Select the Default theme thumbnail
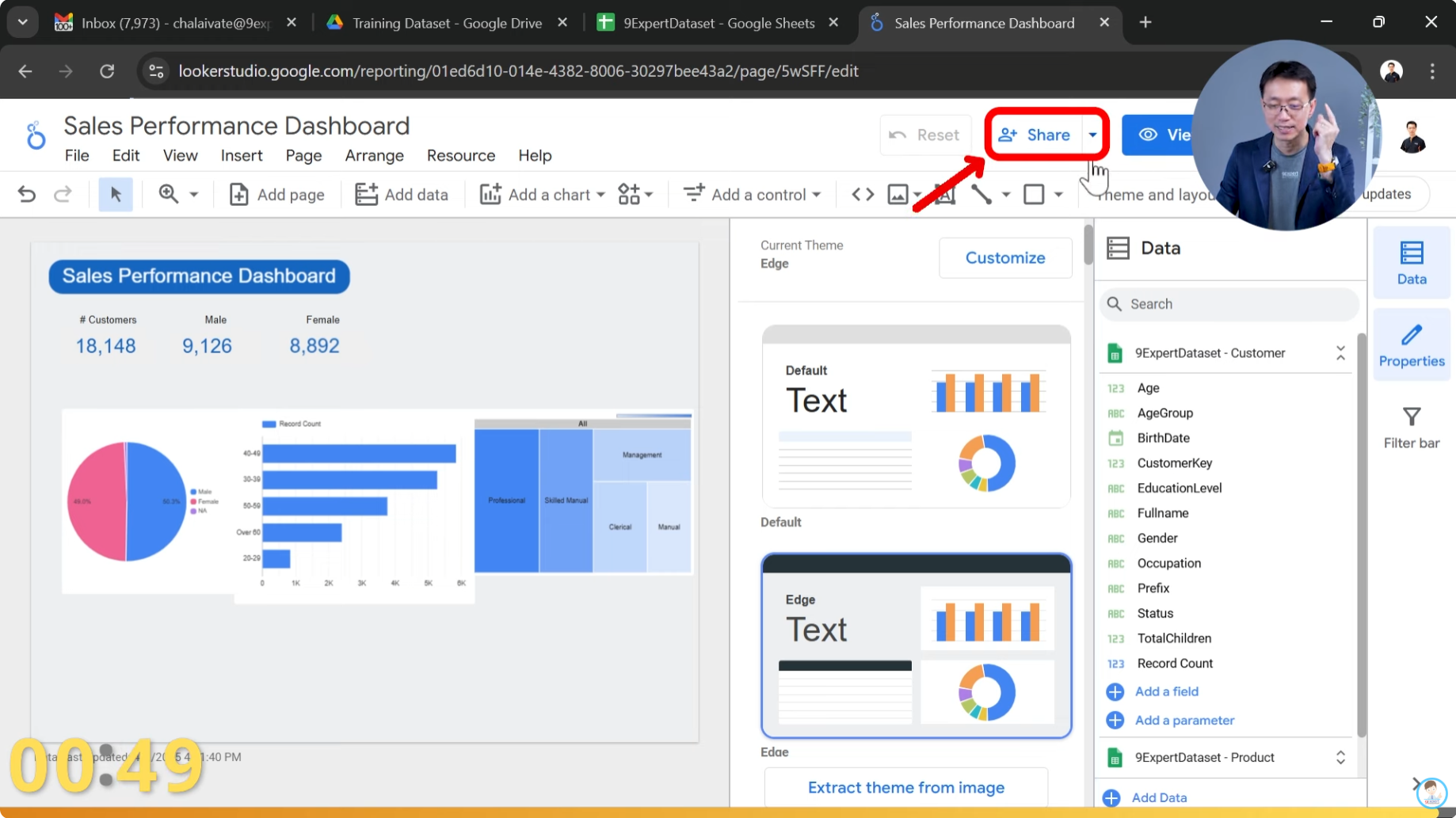Image resolution: width=1456 pixels, height=818 pixels. pyautogui.click(x=915, y=416)
